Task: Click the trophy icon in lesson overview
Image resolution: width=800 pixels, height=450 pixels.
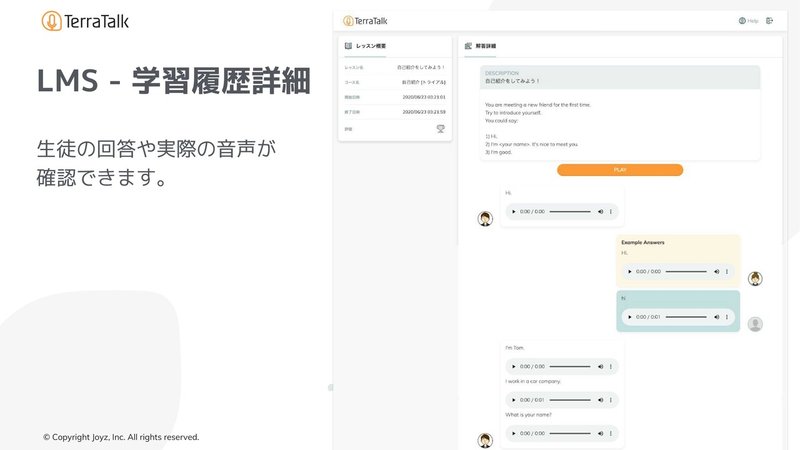Action: point(440,129)
